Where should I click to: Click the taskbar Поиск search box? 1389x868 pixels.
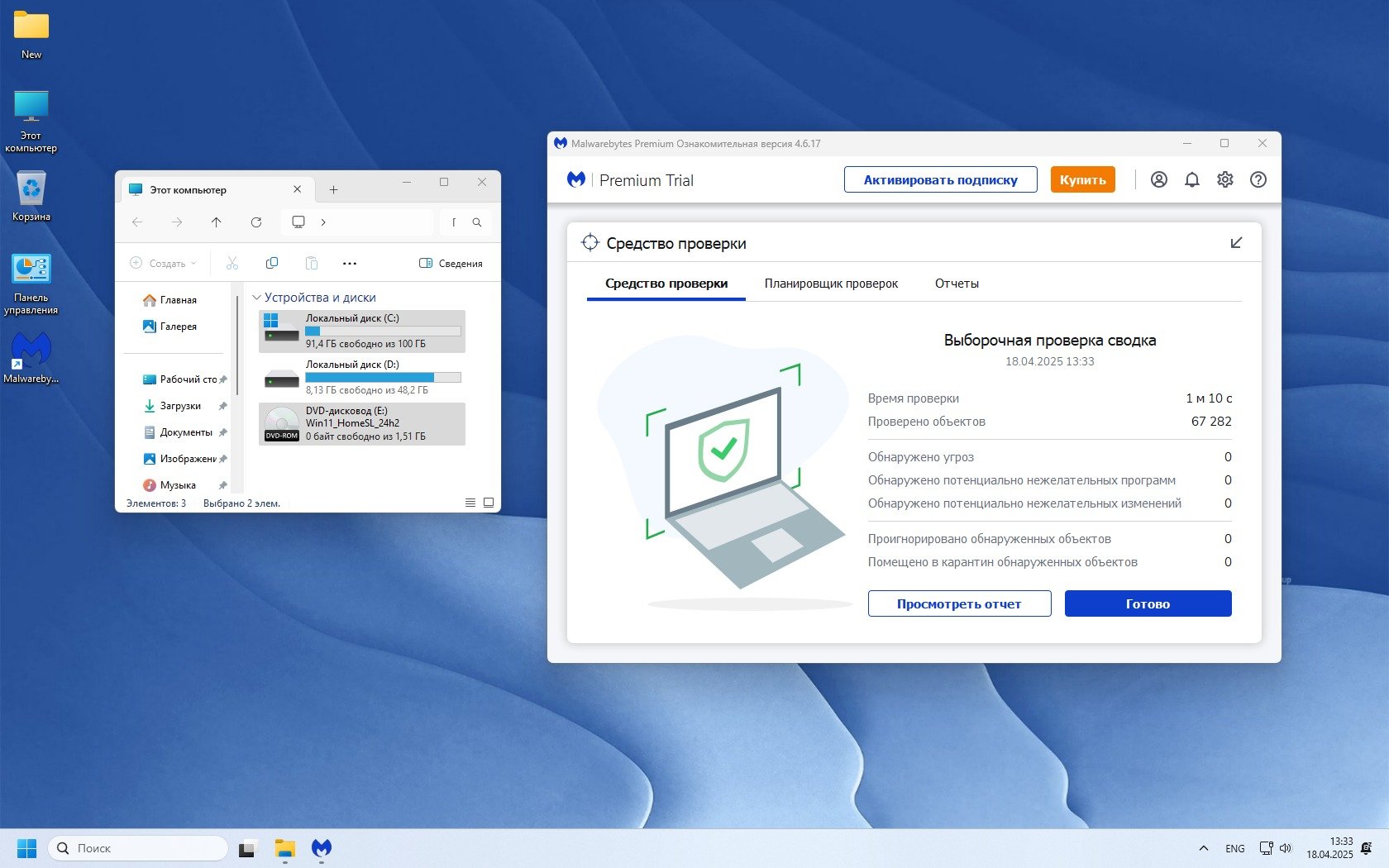[x=138, y=848]
